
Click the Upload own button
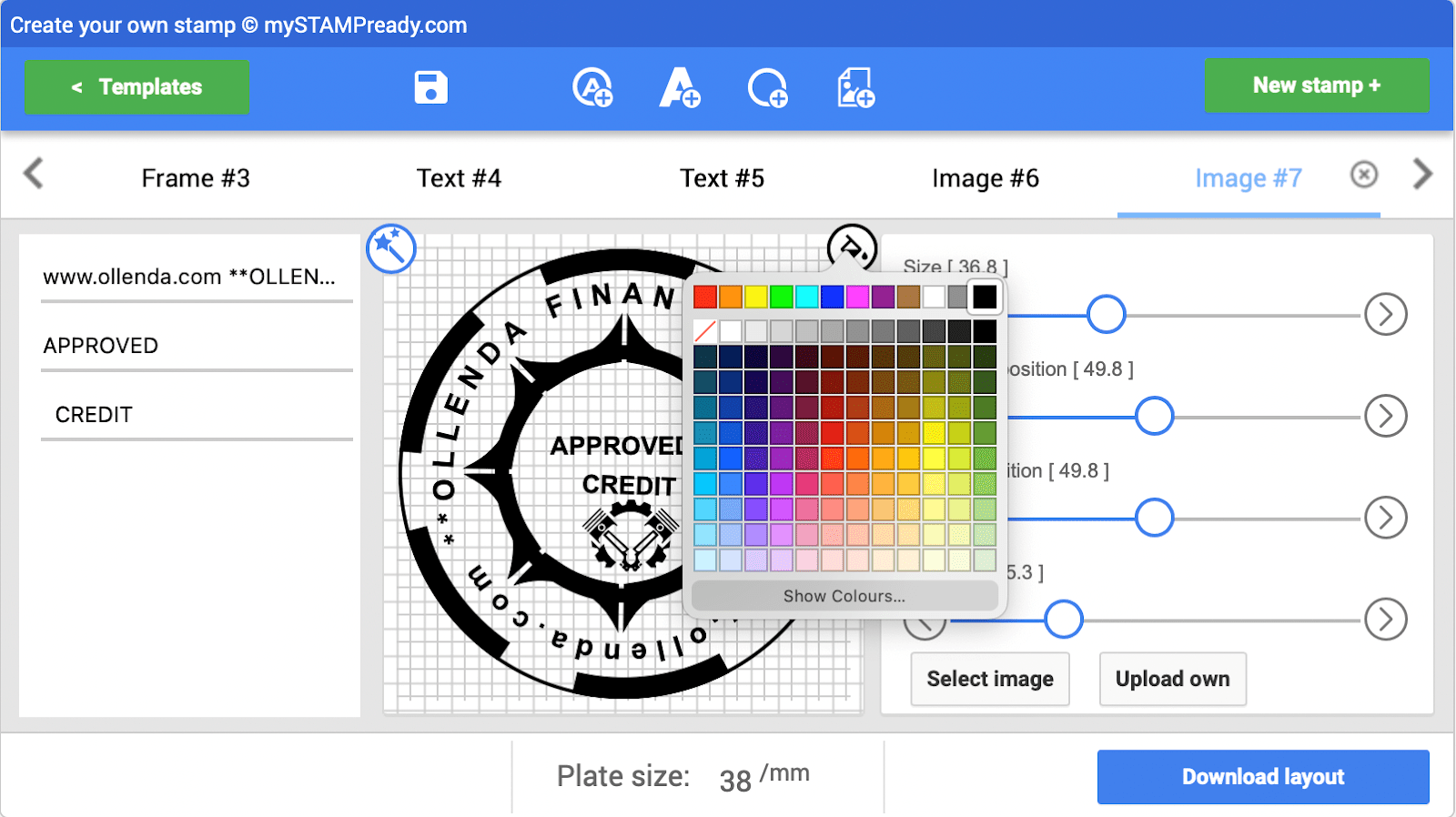click(1173, 679)
